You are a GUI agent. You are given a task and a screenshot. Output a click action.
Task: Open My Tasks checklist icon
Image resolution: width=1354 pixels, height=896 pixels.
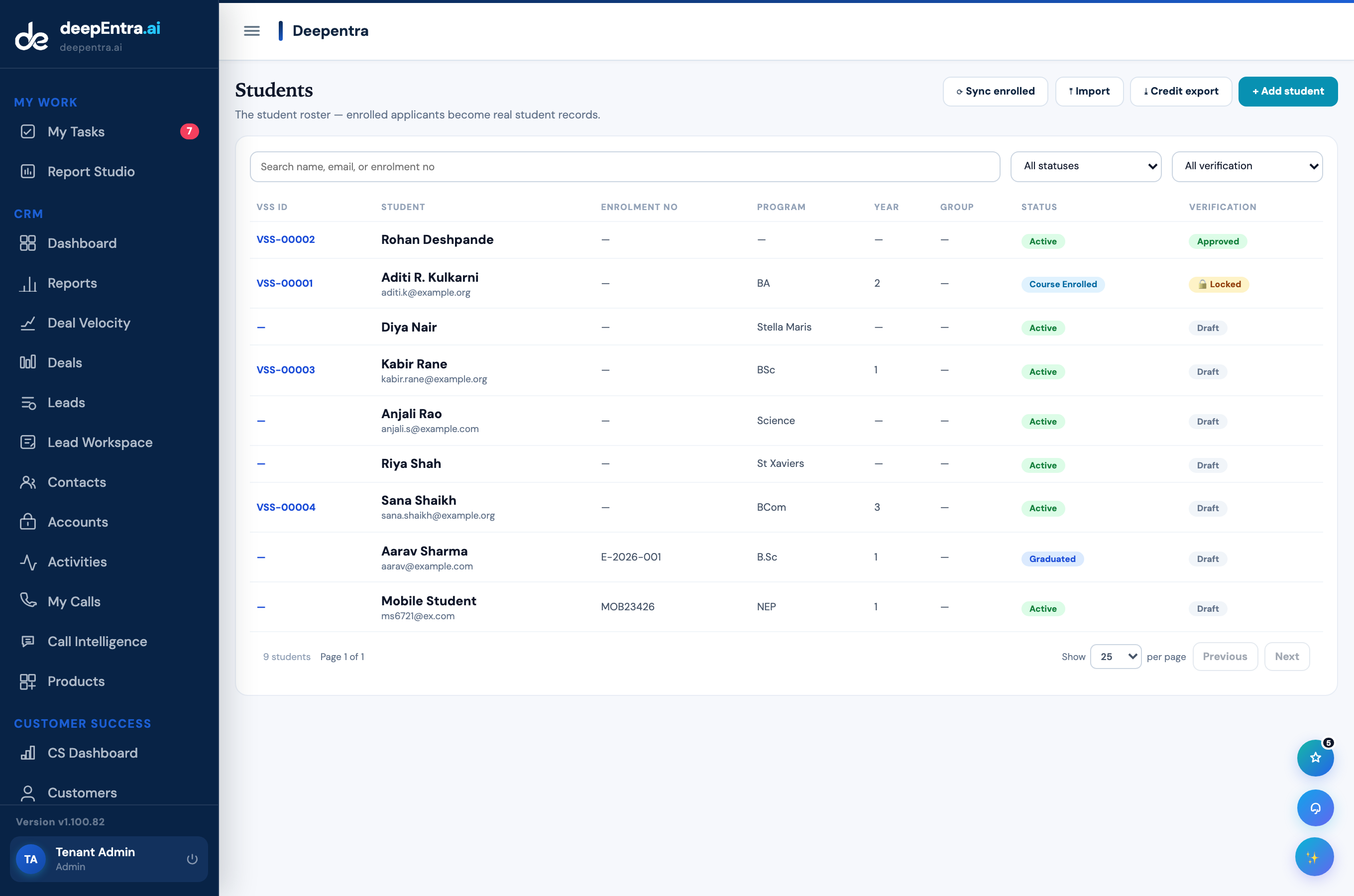[x=28, y=131]
